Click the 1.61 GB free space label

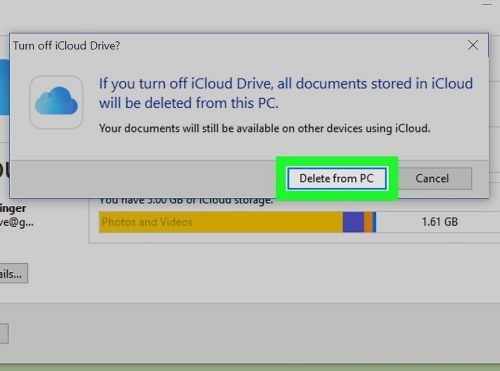click(x=440, y=222)
